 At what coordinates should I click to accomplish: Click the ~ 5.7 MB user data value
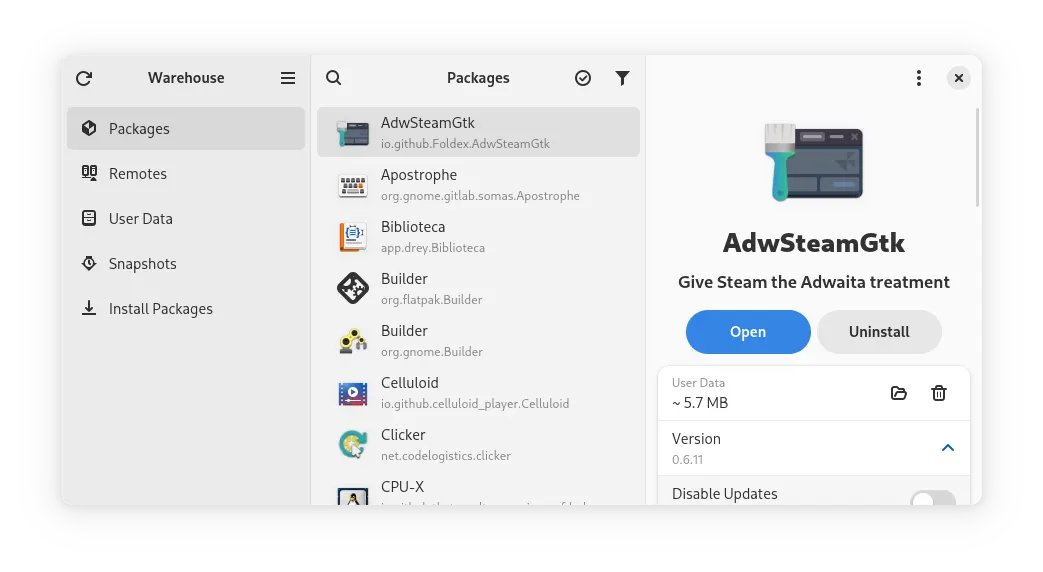[700, 402]
